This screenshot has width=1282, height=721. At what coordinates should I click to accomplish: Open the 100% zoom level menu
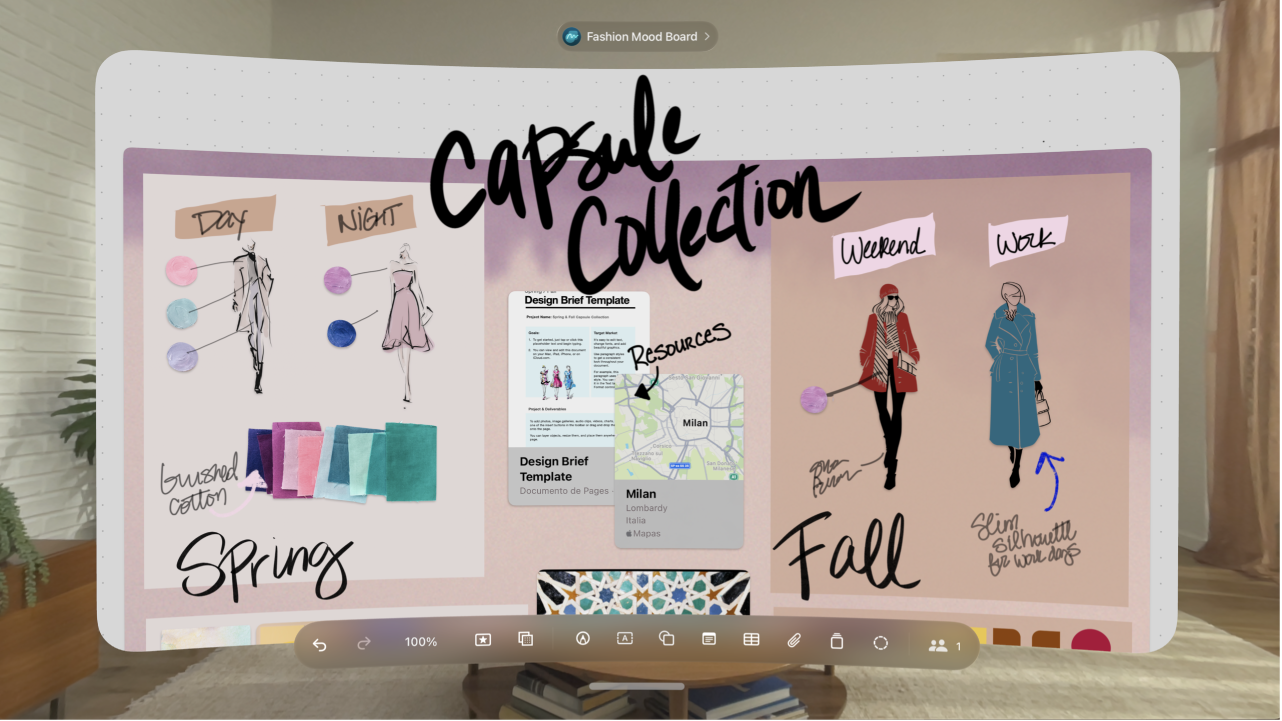[x=421, y=642]
